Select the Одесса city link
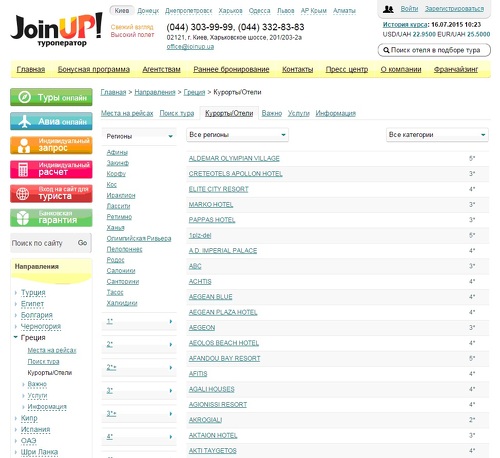Viewport: 500px width, 458px height. 259,11
